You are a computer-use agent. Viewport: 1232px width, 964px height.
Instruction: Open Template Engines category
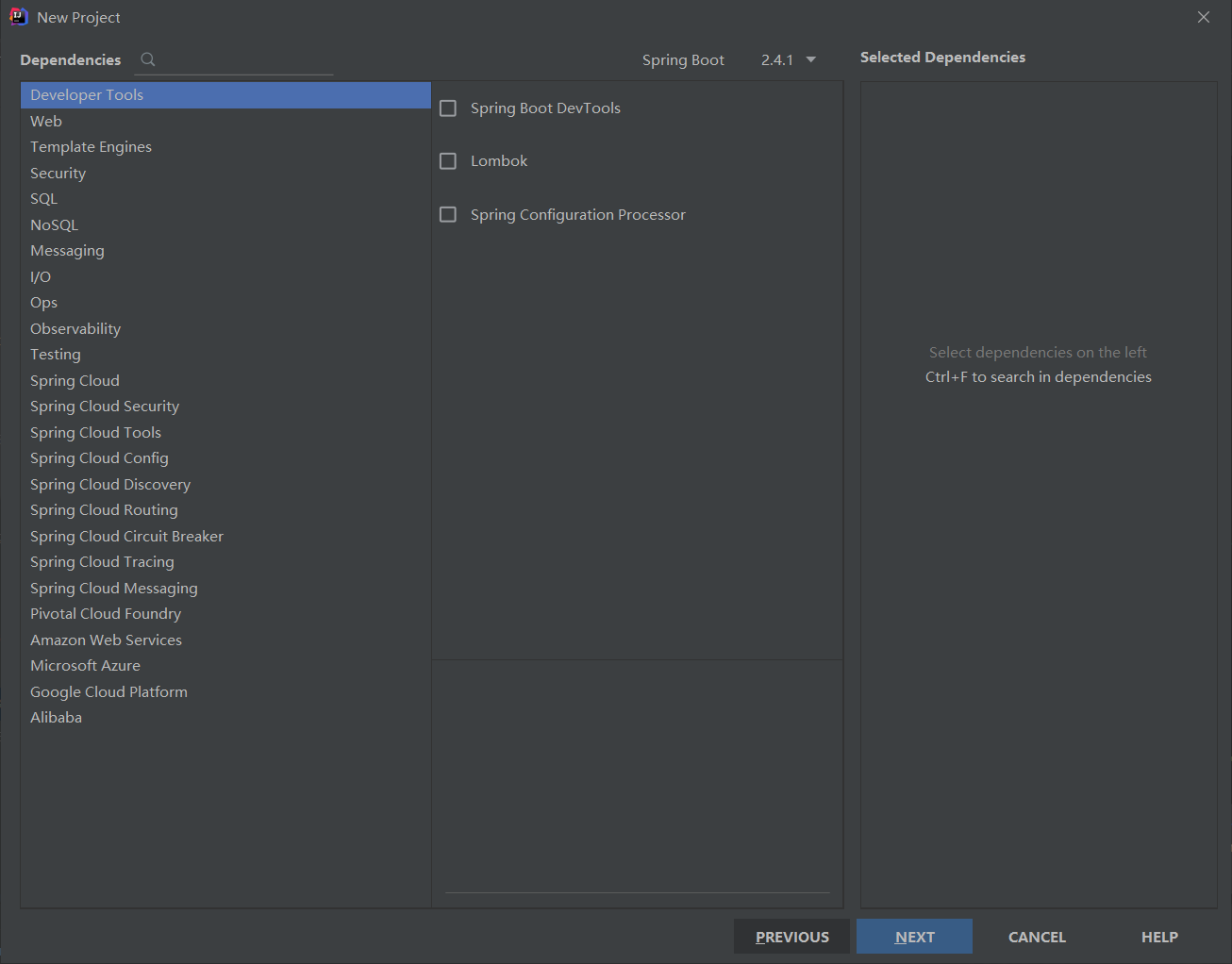225,147
